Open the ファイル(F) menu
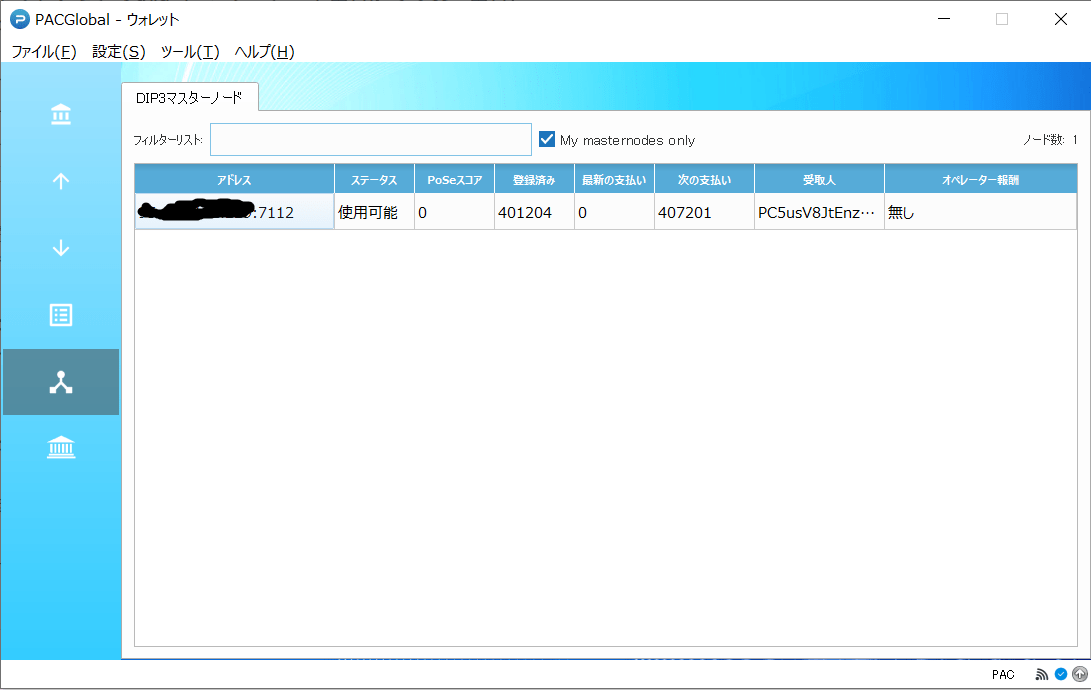Image resolution: width=1091 pixels, height=690 pixels. [x=43, y=52]
